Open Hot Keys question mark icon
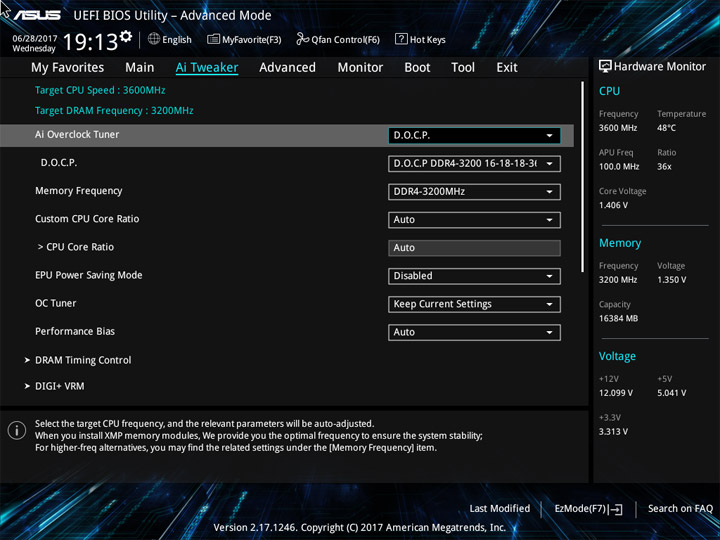Image resolution: width=720 pixels, height=540 pixels. tap(401, 39)
